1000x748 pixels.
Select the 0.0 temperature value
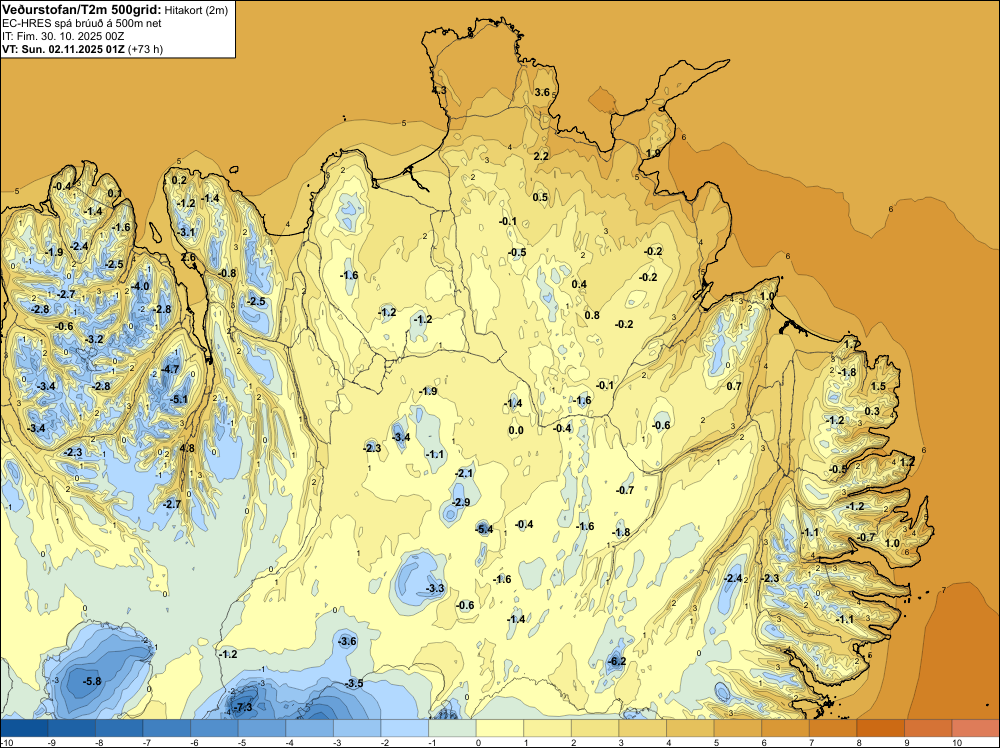(516, 430)
